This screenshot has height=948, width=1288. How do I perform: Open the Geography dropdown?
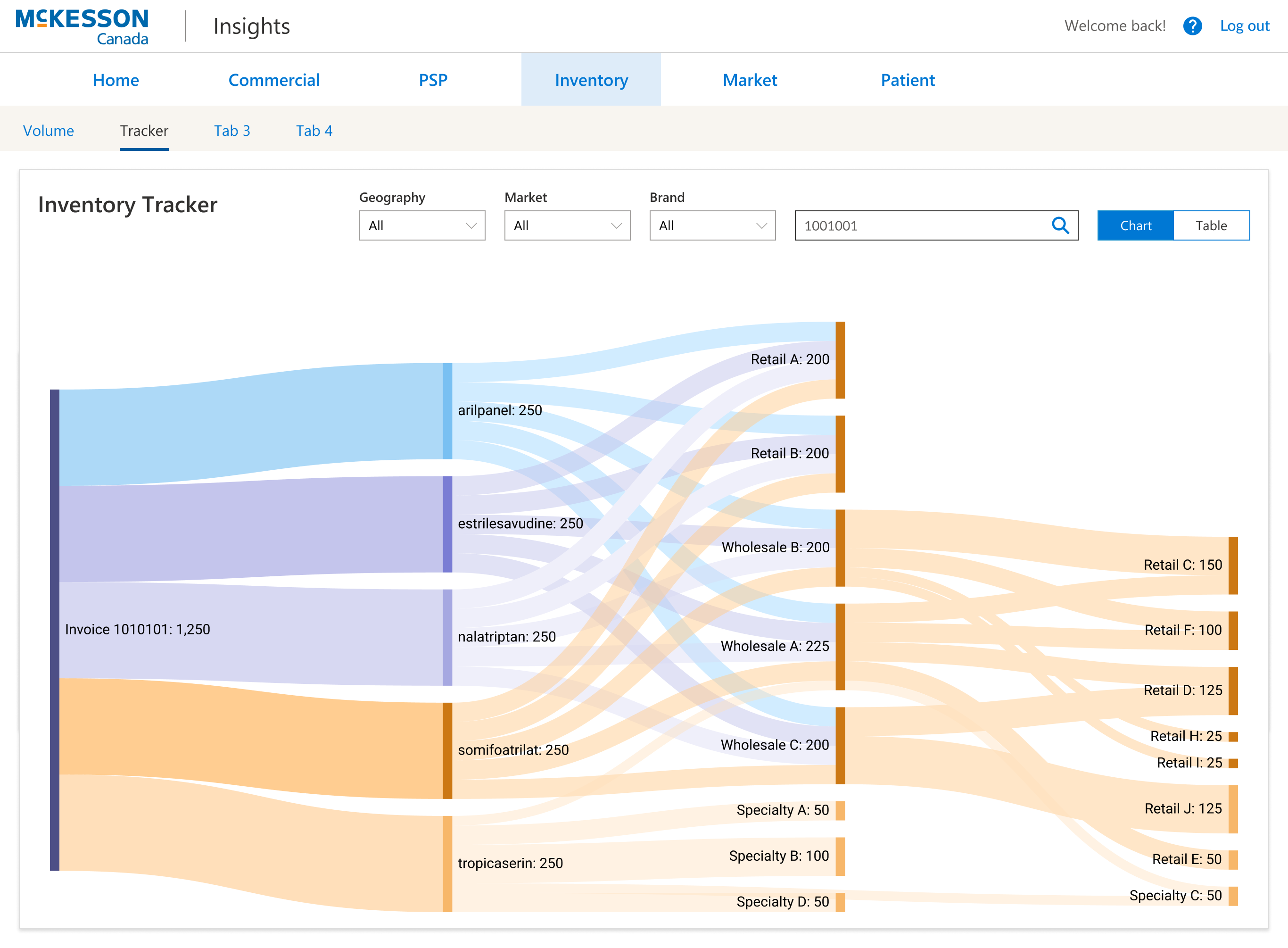tap(421, 225)
